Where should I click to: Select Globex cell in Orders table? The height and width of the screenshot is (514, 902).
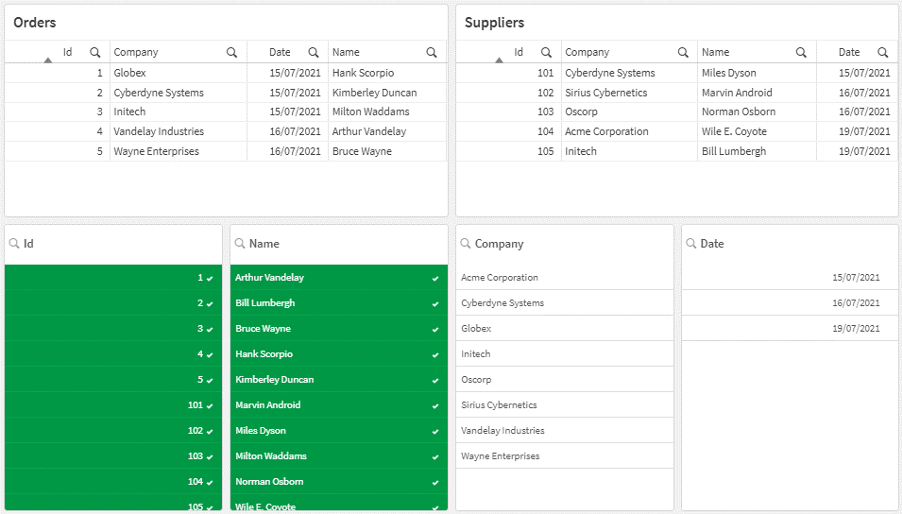coord(178,73)
